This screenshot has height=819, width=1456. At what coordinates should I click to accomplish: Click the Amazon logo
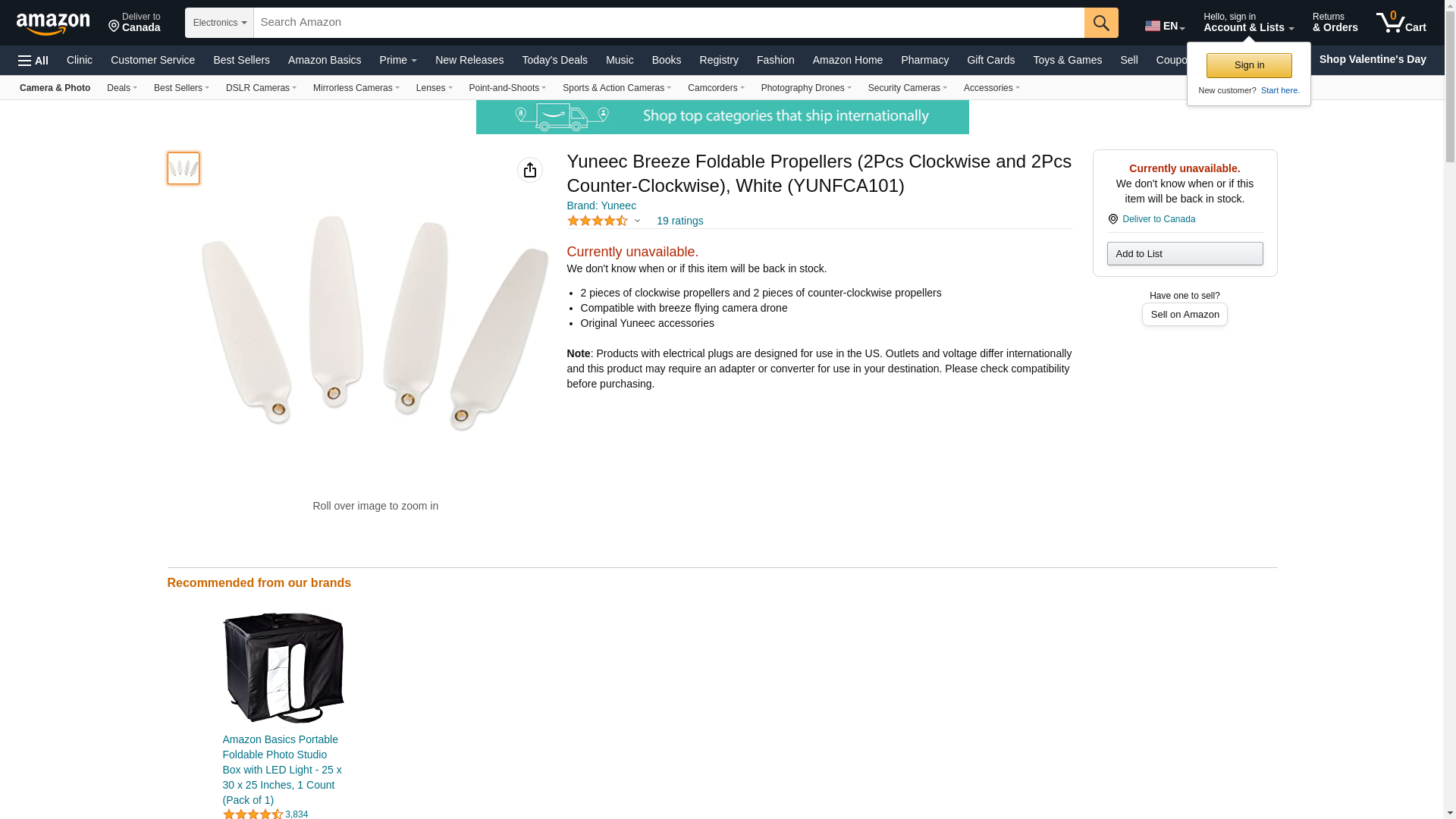(x=53, y=24)
